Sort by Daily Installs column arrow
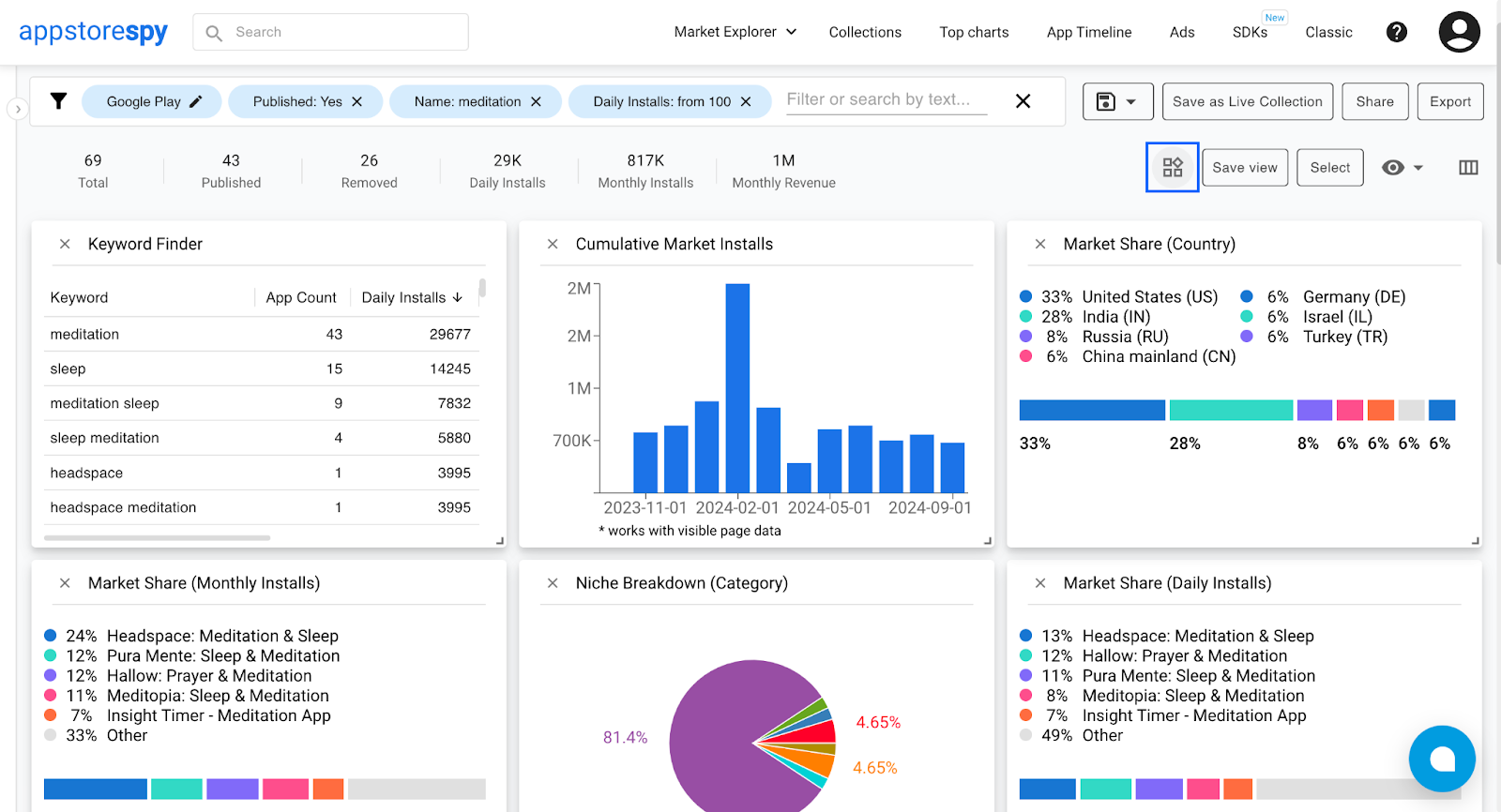This screenshot has width=1501, height=812. [x=458, y=297]
